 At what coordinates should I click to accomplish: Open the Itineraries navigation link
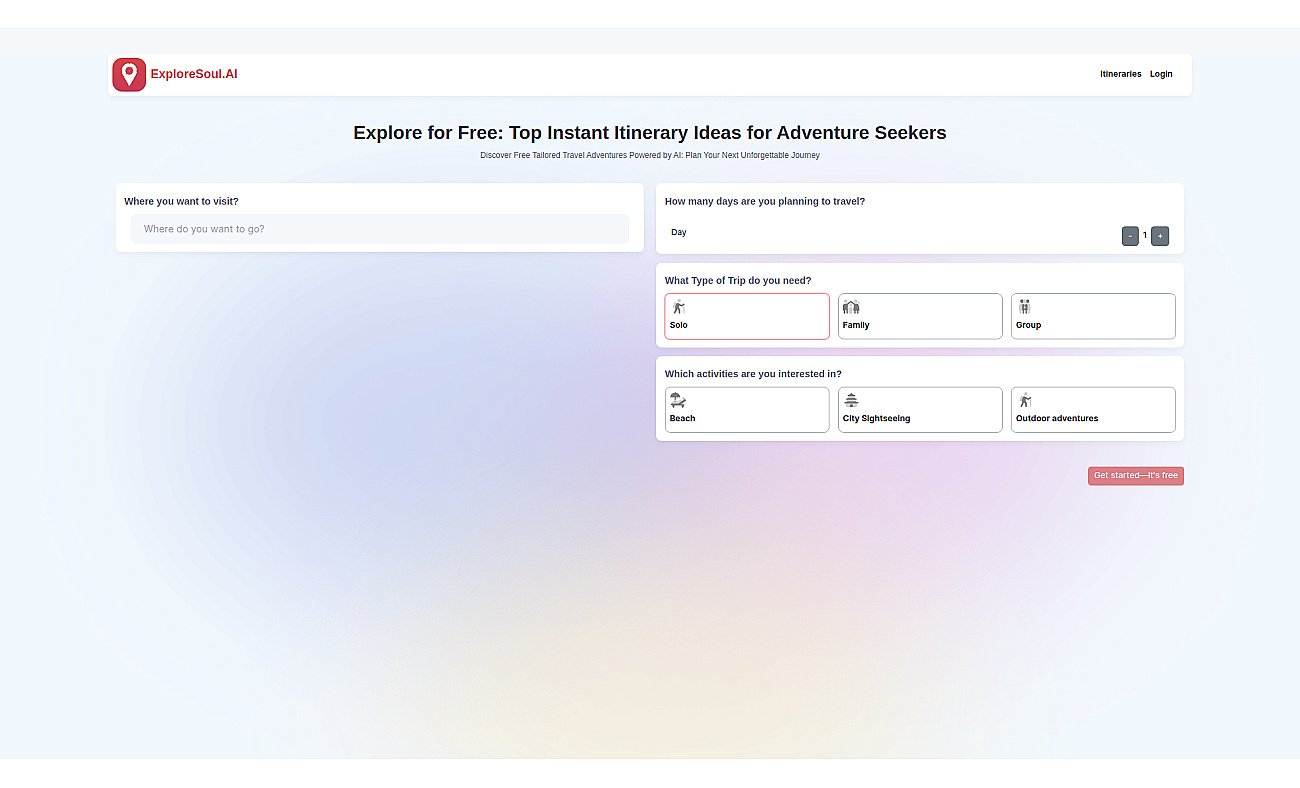(1121, 74)
